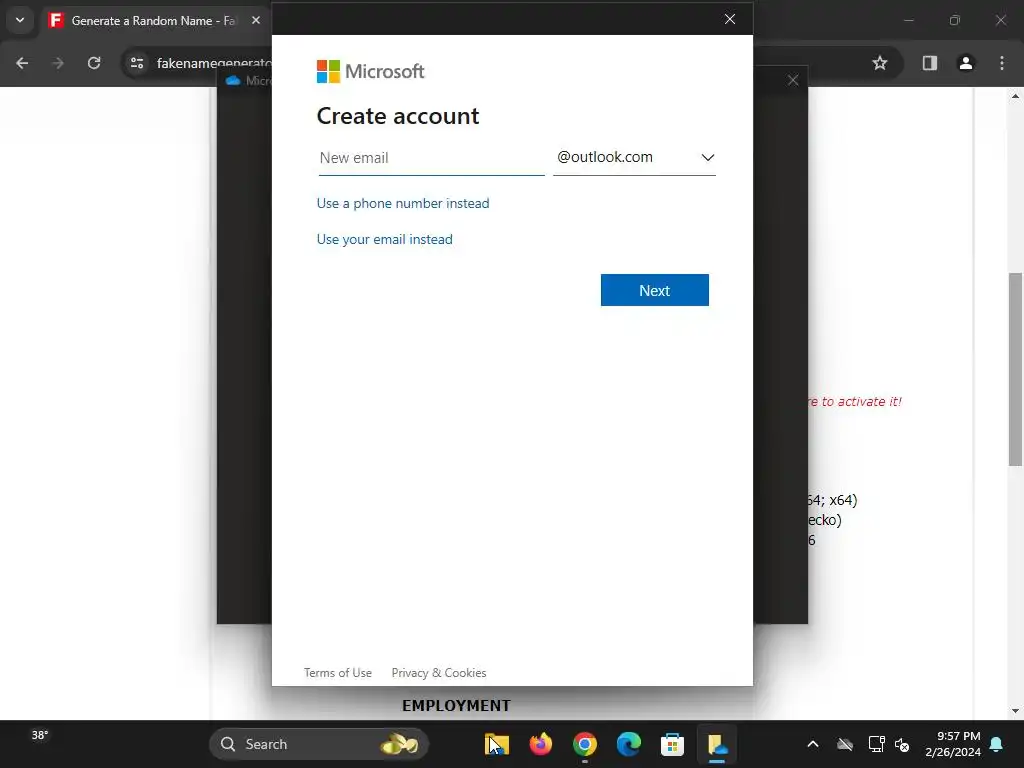View site information icon in address bar
The width and height of the screenshot is (1024, 768).
[x=137, y=63]
